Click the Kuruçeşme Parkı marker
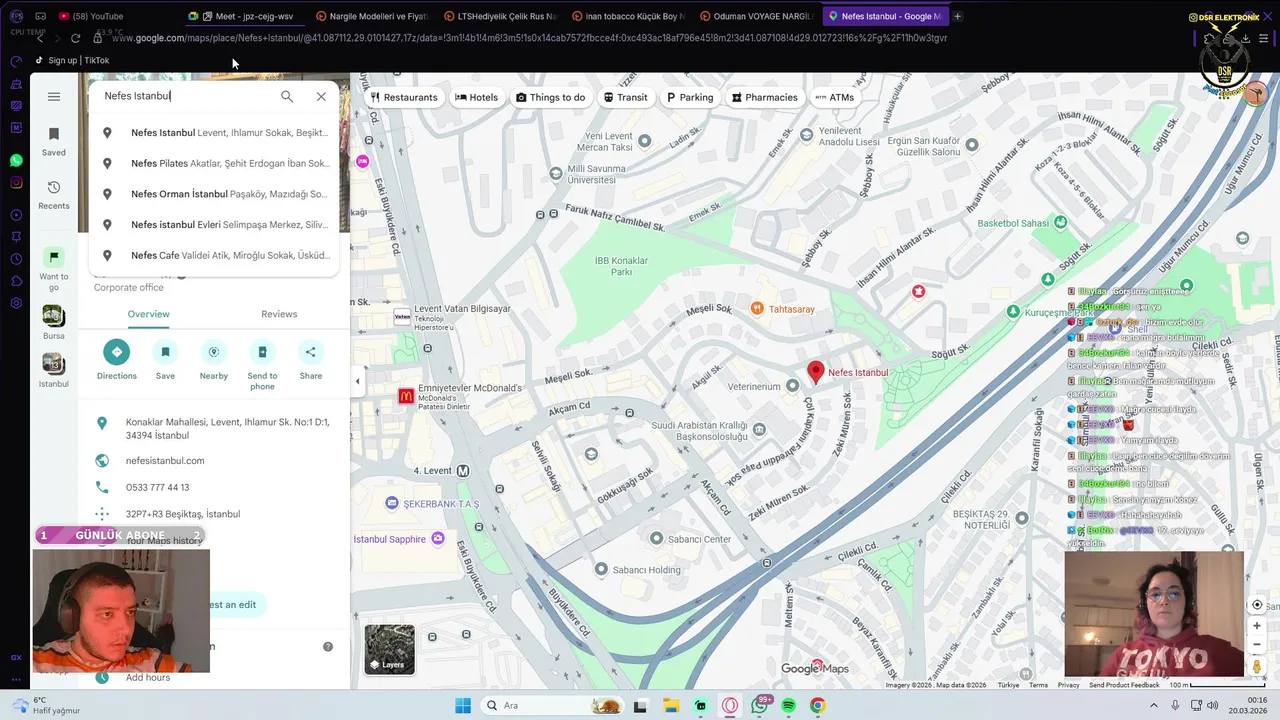This screenshot has width=1280, height=720. click(x=1014, y=312)
